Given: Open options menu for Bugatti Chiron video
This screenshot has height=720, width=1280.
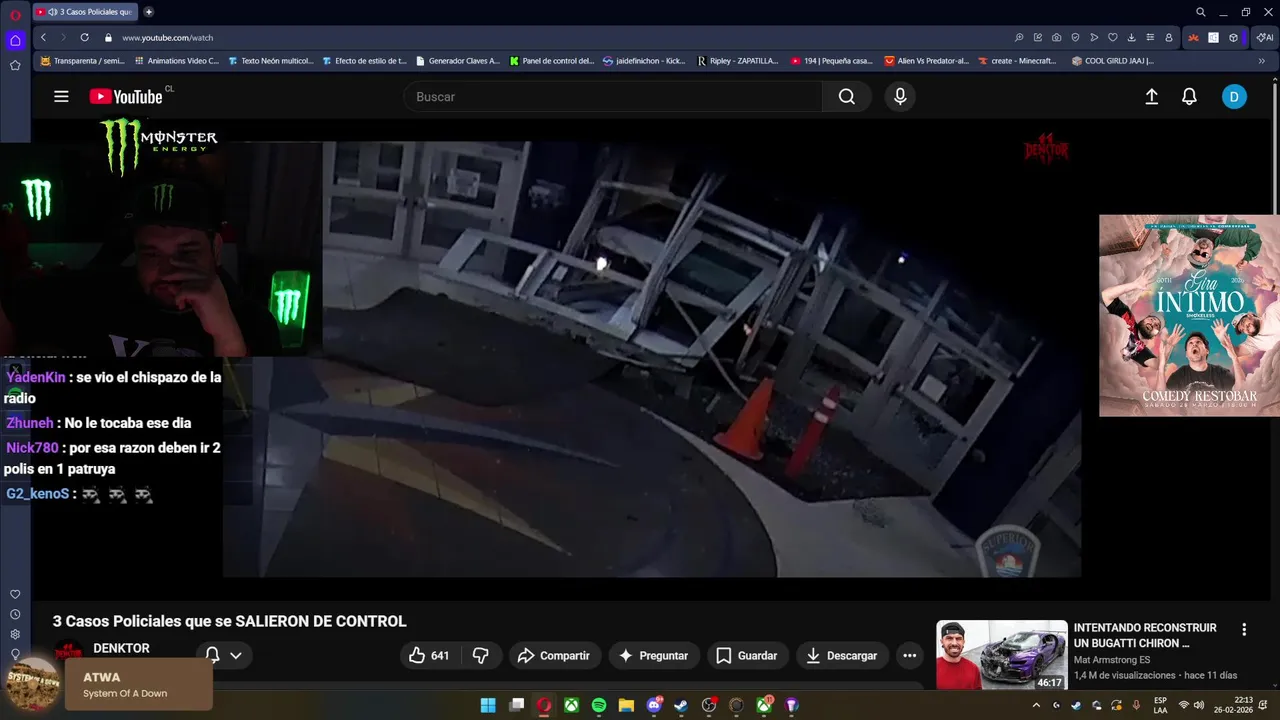Looking at the screenshot, I should [x=1244, y=630].
